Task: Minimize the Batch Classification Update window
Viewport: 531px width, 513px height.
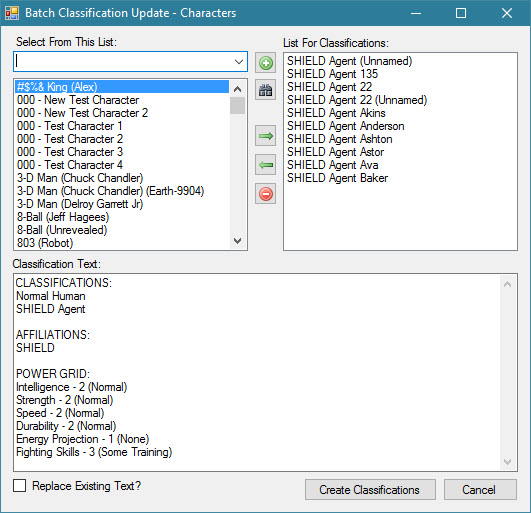Action: 416,13
